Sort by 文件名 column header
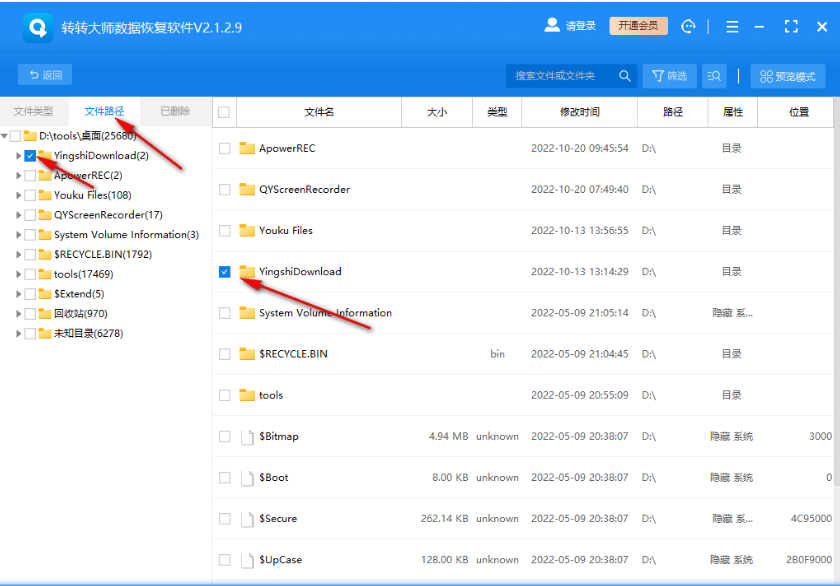This screenshot has height=586, width=840. (319, 112)
